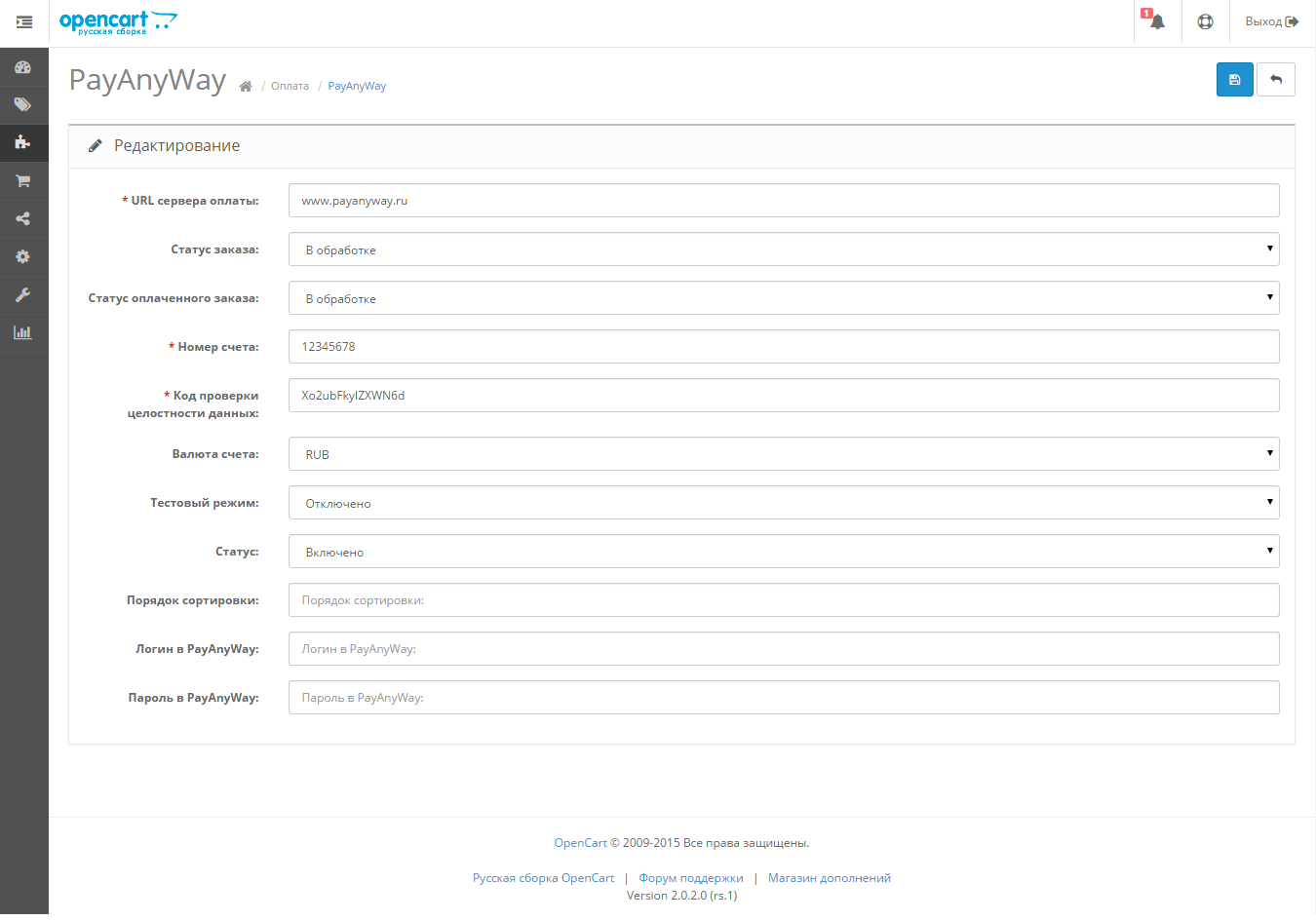The height and width of the screenshot is (921, 1316).
Task: Click the Порядок сортировки input field
Action: pos(784,600)
